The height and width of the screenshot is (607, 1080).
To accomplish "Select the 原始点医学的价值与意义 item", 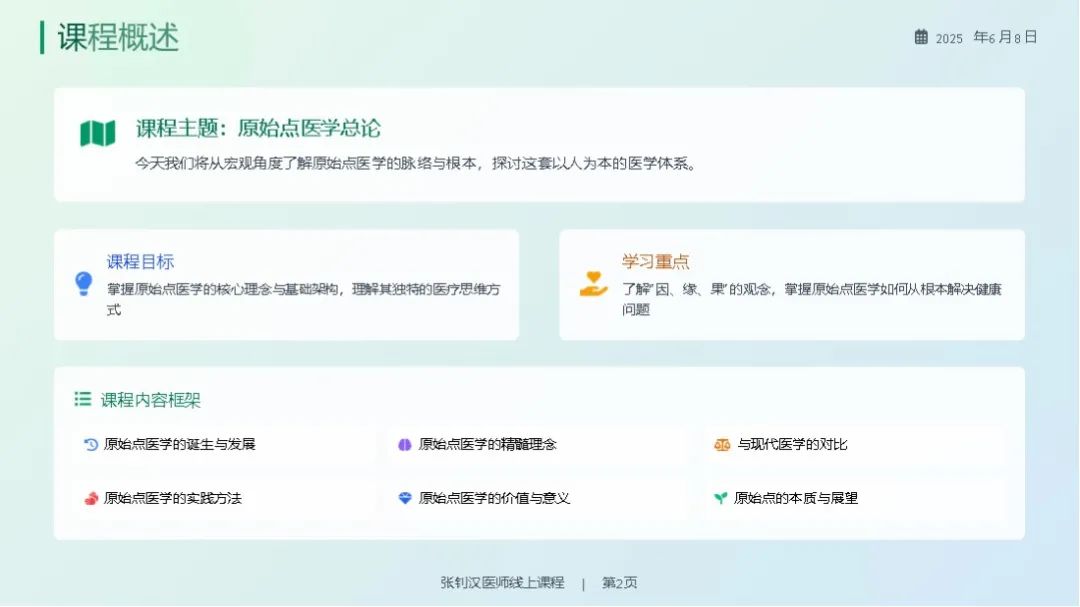I will [x=494, y=498].
